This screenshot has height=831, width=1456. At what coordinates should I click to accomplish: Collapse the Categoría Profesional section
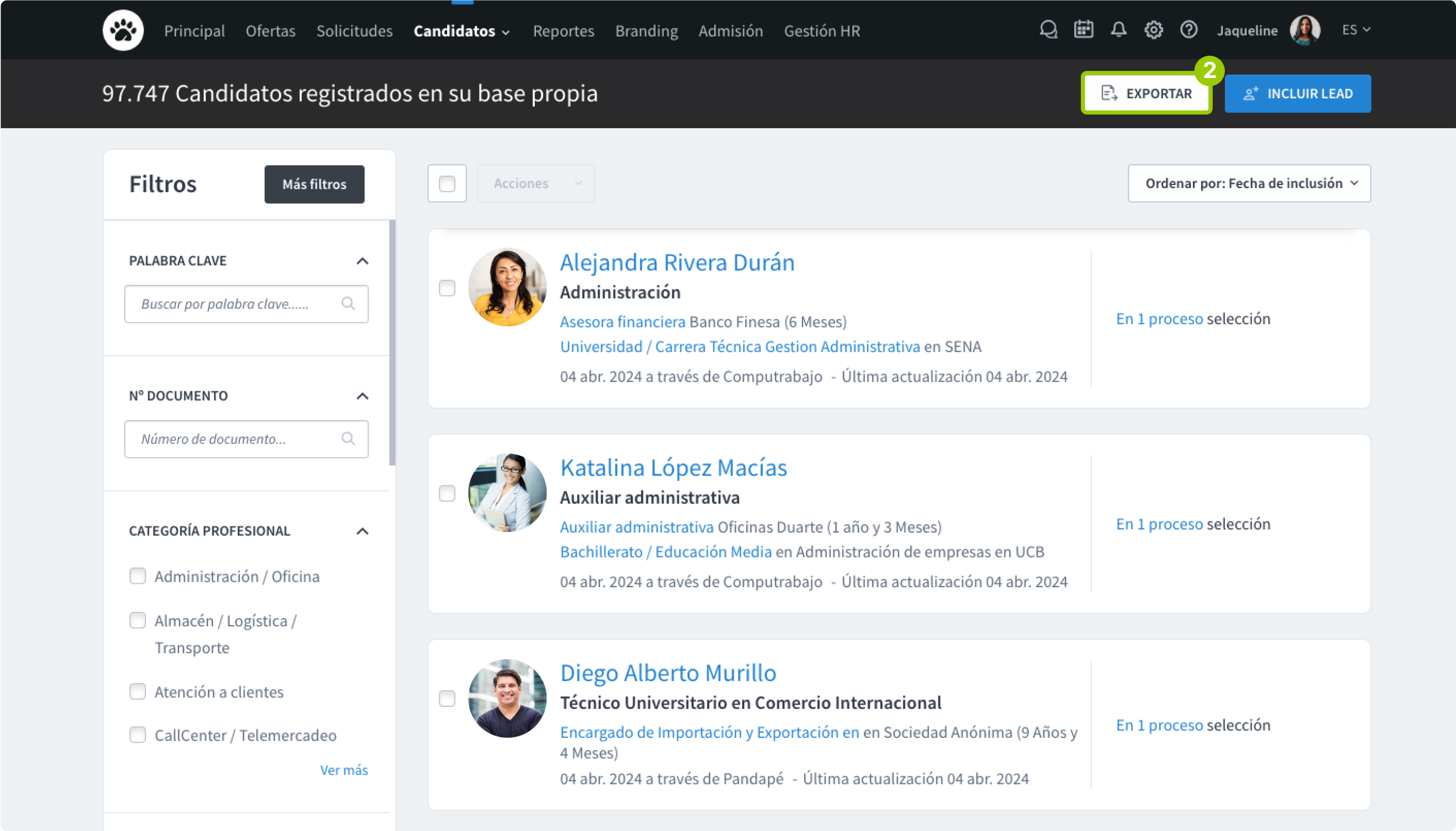[x=362, y=532]
